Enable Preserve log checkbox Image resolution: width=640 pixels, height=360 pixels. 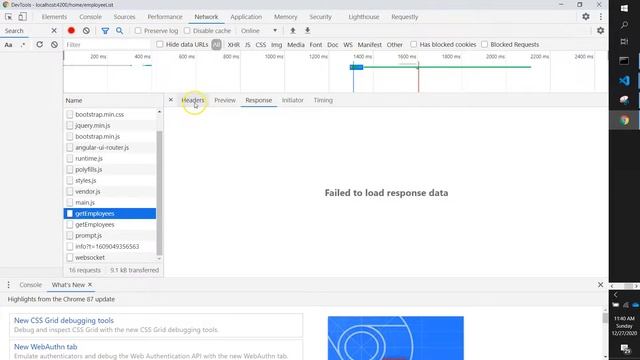[x=138, y=31]
